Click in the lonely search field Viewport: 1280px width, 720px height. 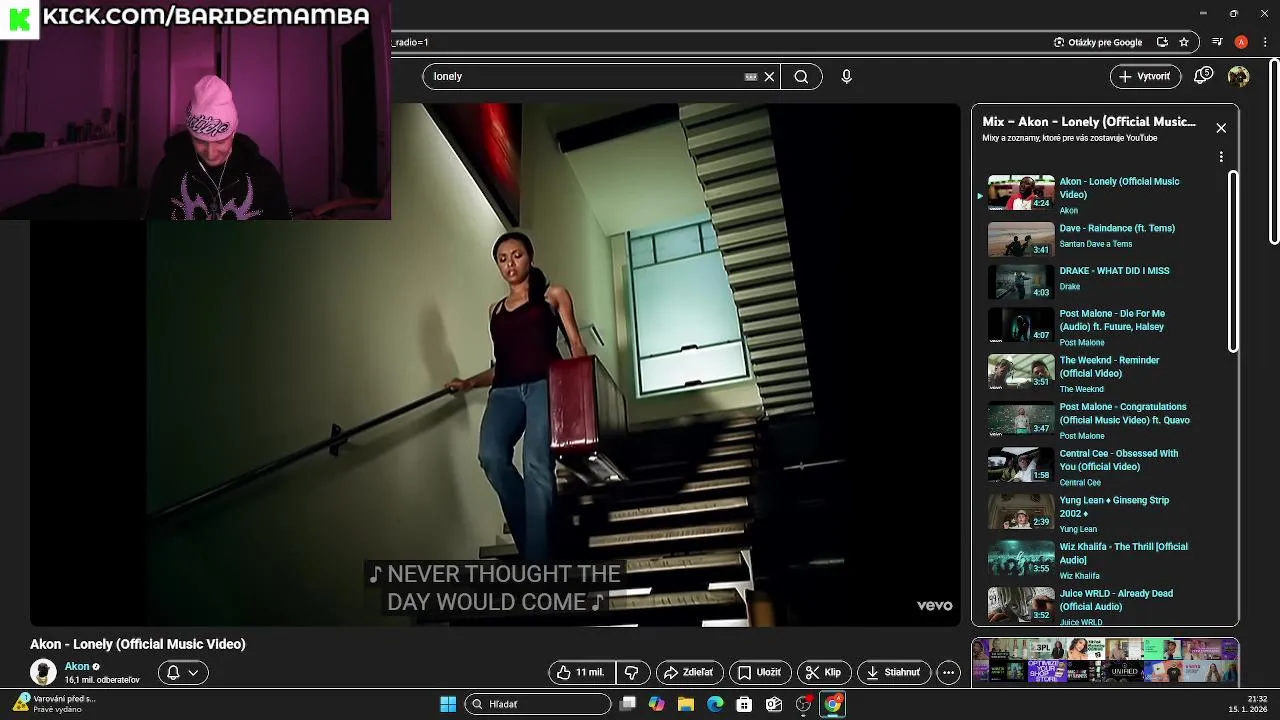(590, 76)
